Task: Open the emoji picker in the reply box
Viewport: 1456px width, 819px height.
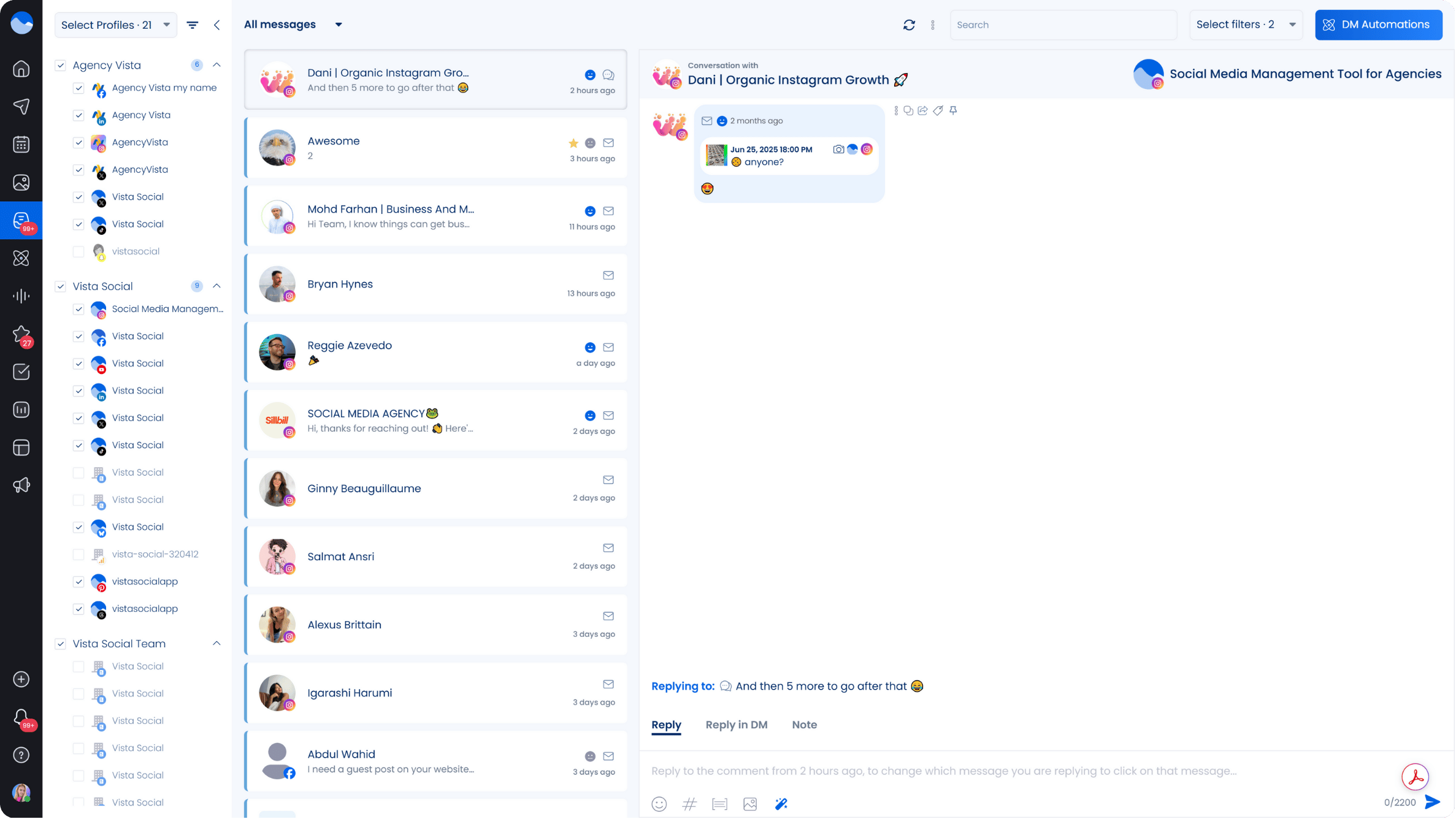Action: tap(659, 804)
